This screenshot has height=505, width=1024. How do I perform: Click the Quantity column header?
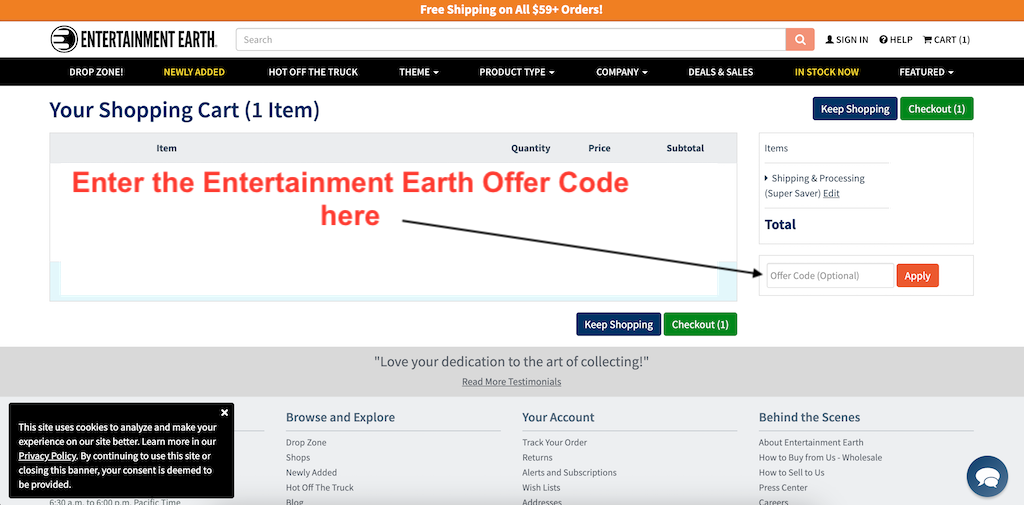[530, 148]
